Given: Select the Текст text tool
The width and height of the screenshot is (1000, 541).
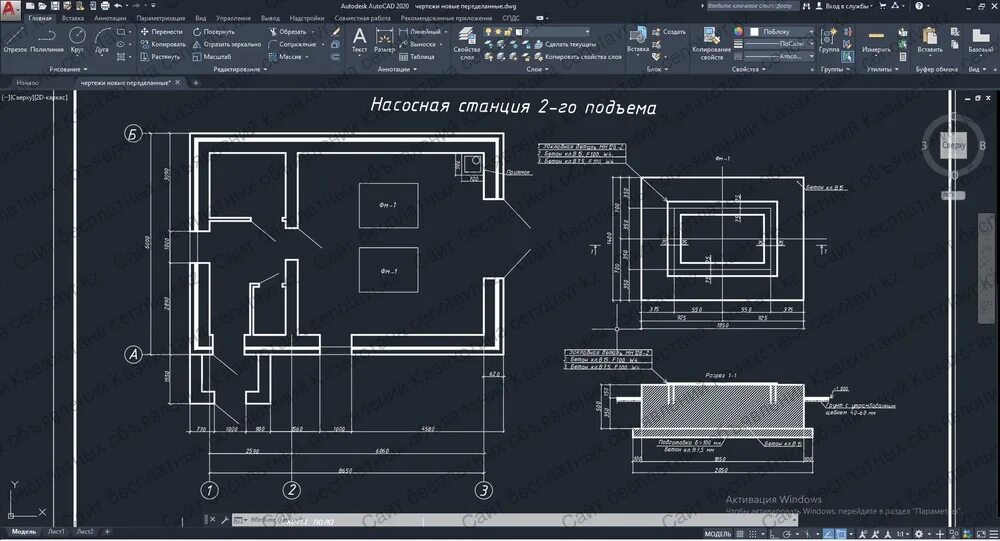Looking at the screenshot, I should 360,40.
